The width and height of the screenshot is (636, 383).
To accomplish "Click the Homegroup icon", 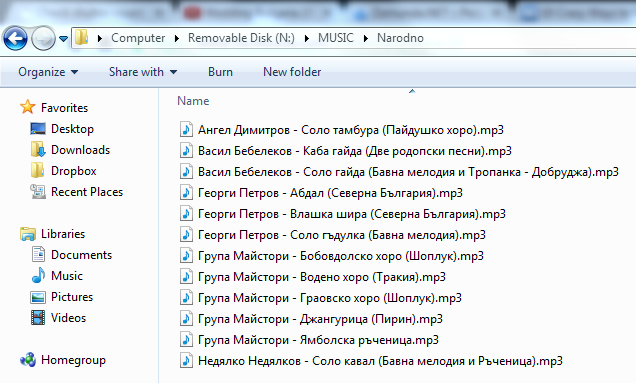I will (x=28, y=360).
